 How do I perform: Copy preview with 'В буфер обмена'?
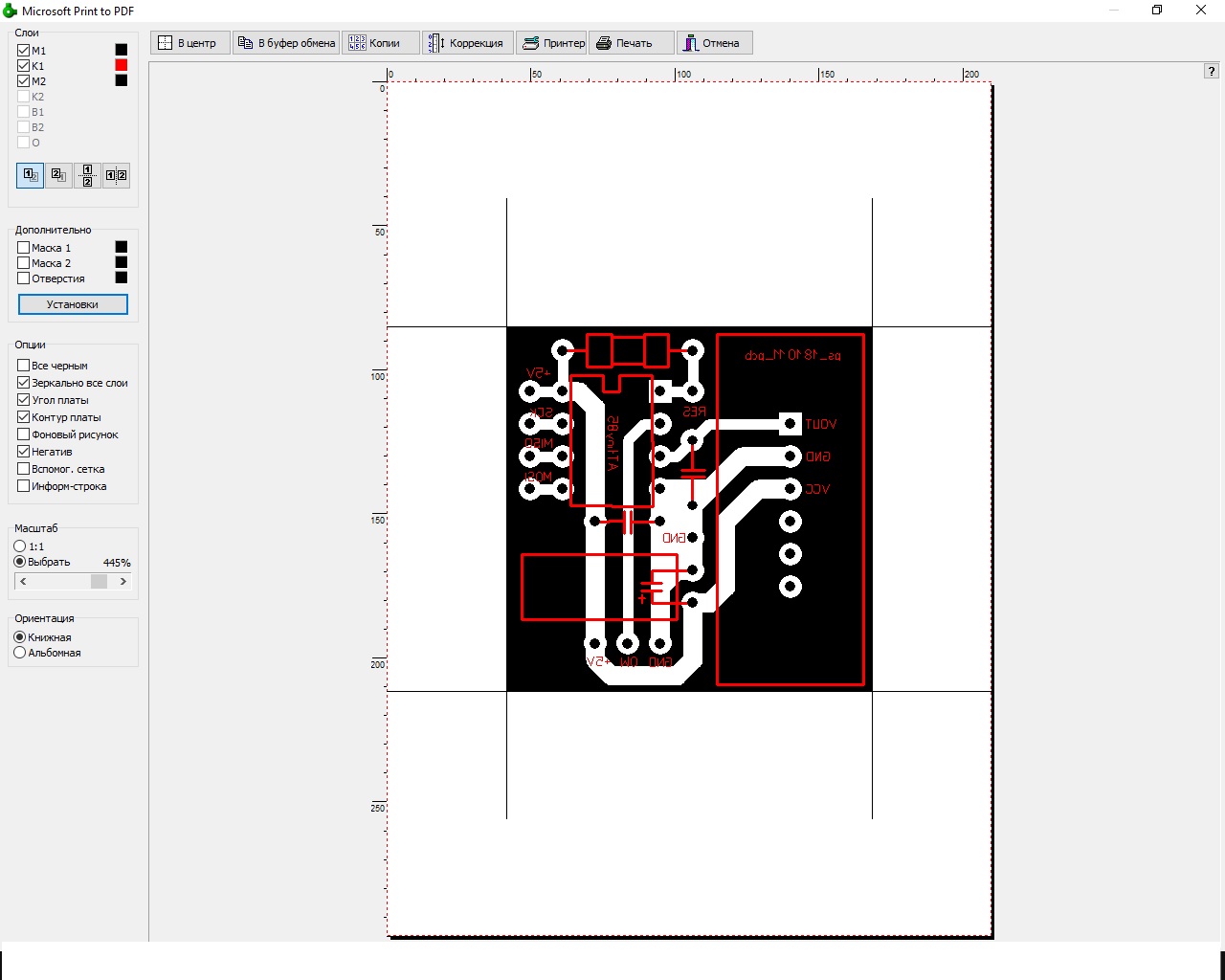[x=286, y=43]
